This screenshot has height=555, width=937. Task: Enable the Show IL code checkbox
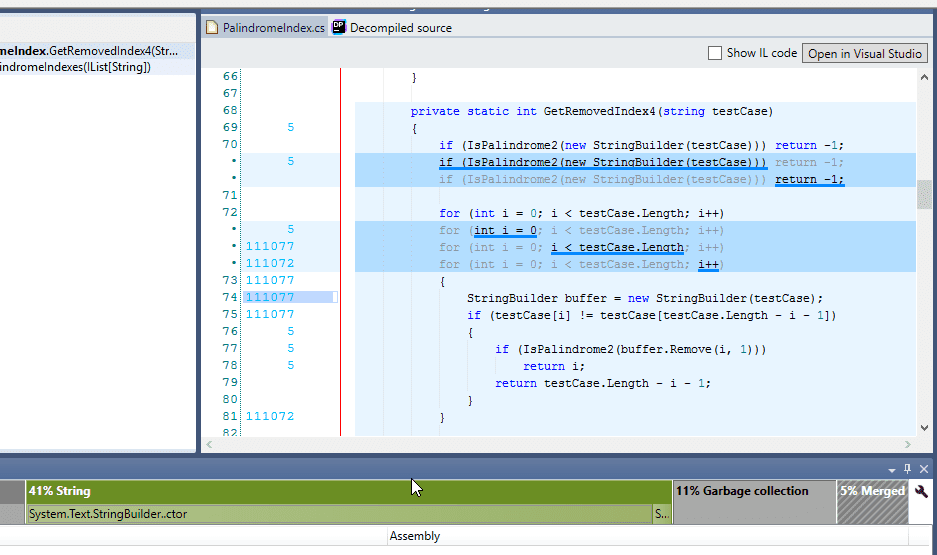point(714,53)
